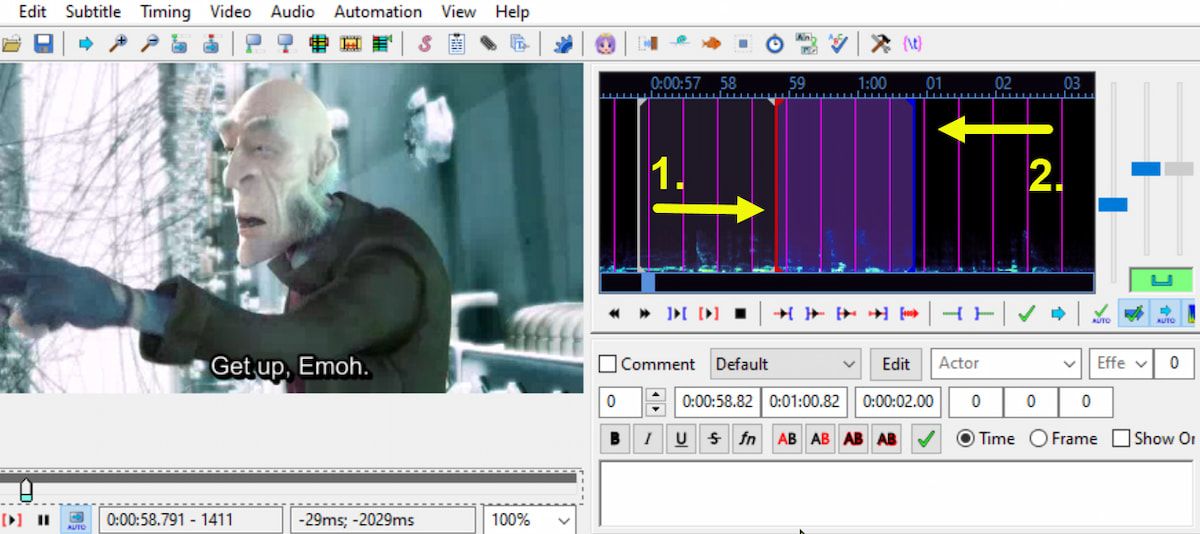1200x534 pixels.
Task: Open the Spell Checker checkmark icon
Action: [x=838, y=44]
